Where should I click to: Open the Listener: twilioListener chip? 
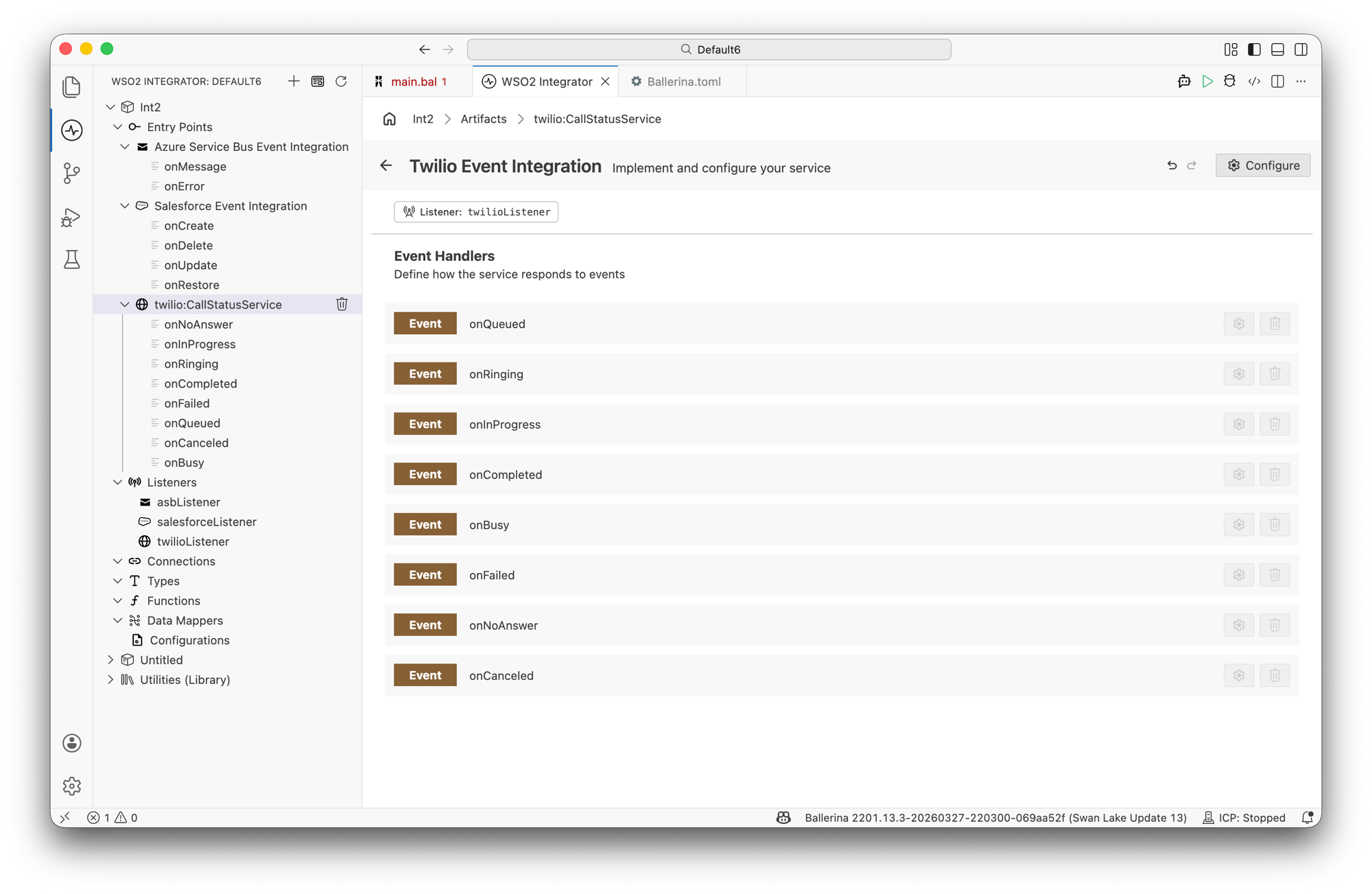click(476, 211)
